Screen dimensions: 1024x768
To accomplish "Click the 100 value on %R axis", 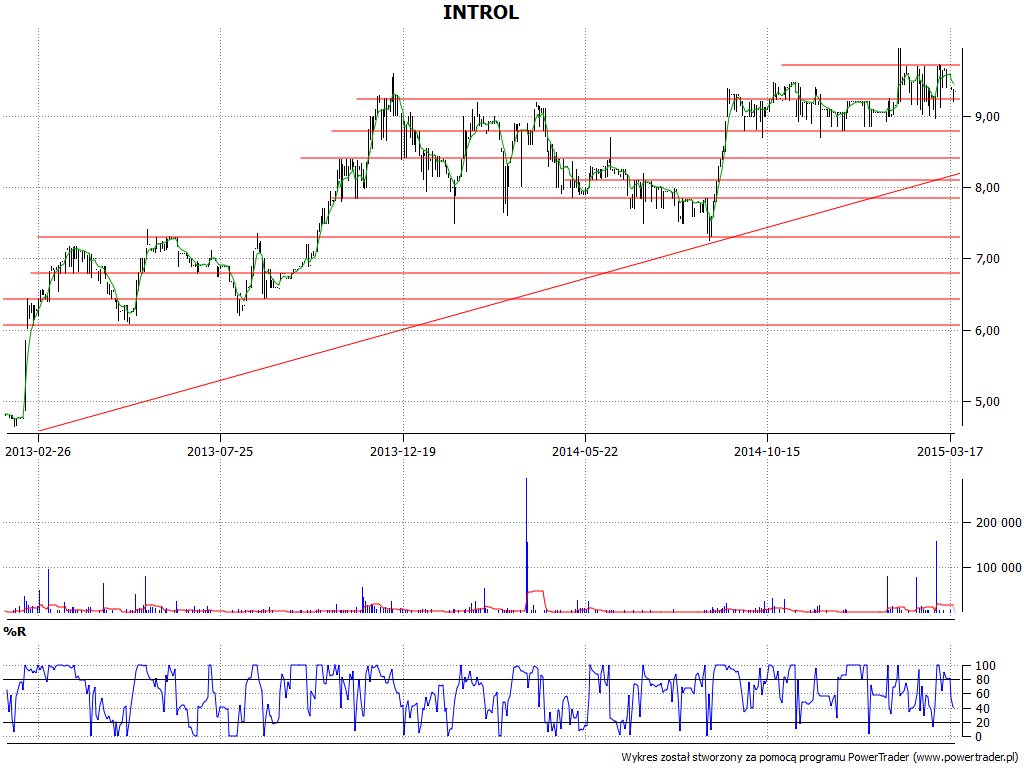I will pyautogui.click(x=985, y=666).
